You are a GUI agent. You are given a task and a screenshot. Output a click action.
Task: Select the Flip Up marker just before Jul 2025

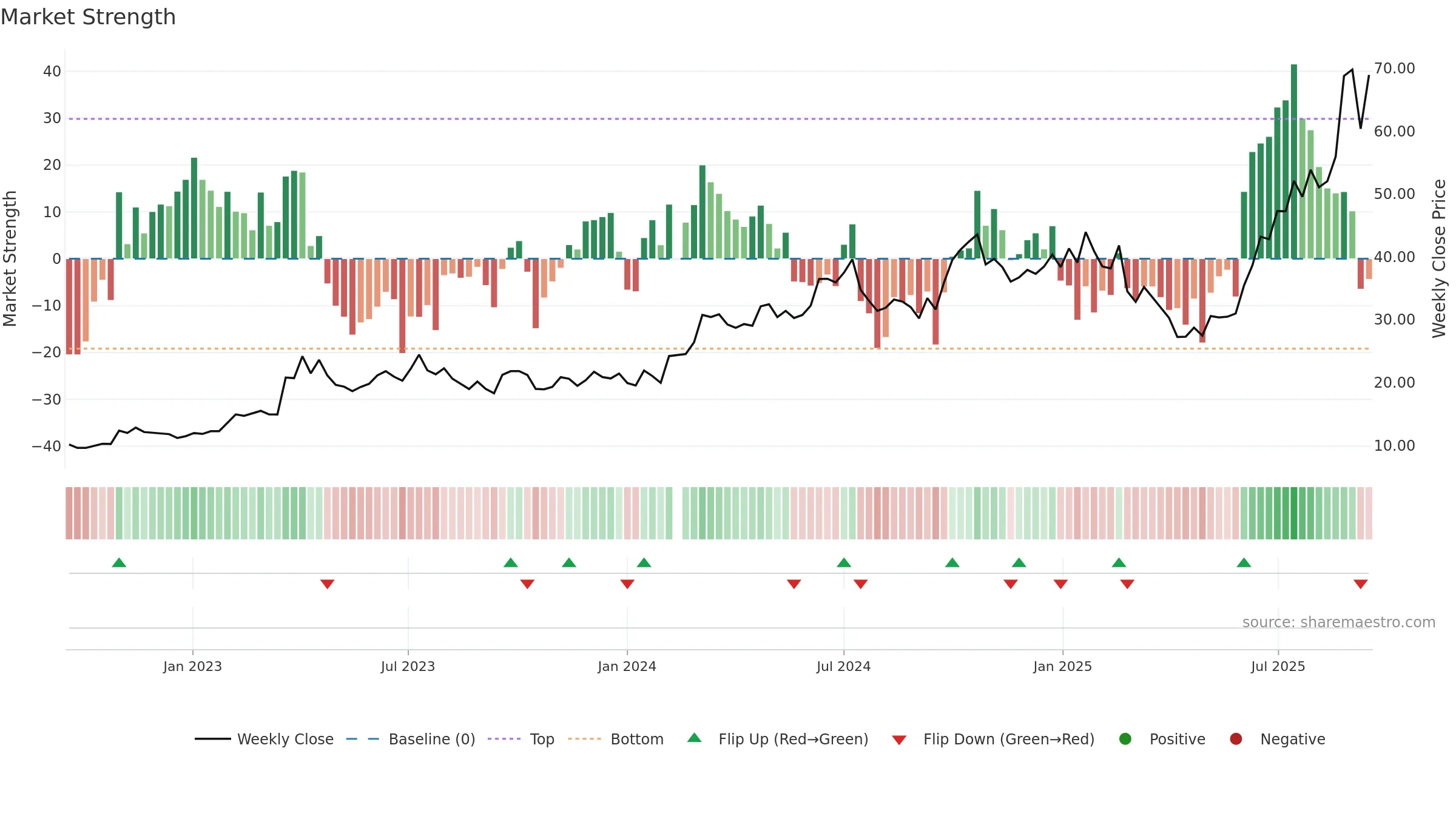[x=1244, y=563]
